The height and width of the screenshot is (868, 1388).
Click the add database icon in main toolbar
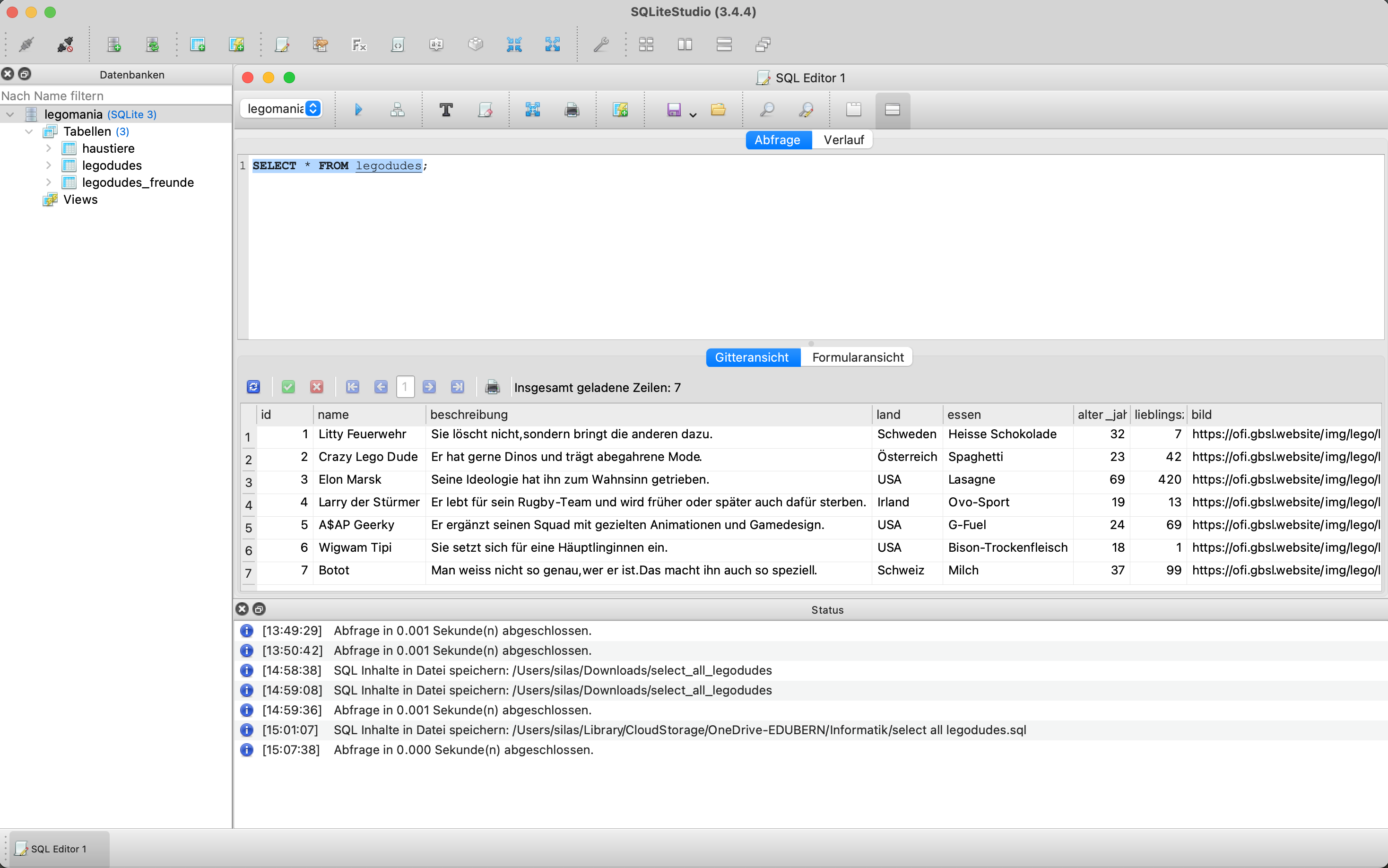point(113,44)
